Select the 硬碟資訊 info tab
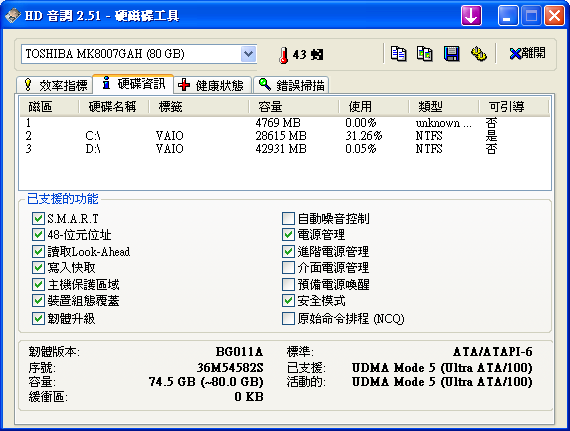570x431 pixels. point(133,84)
